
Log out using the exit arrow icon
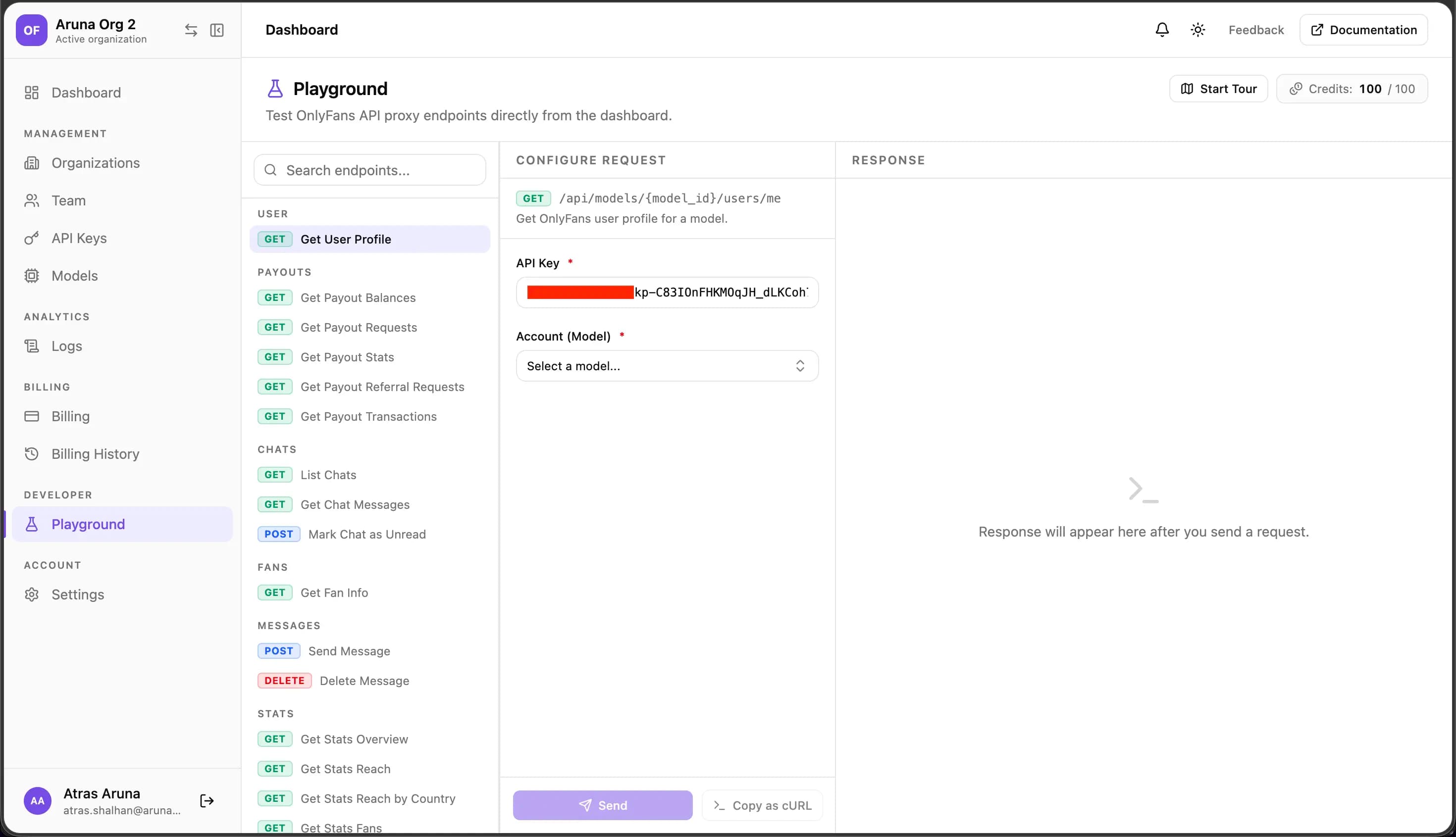coord(207,801)
